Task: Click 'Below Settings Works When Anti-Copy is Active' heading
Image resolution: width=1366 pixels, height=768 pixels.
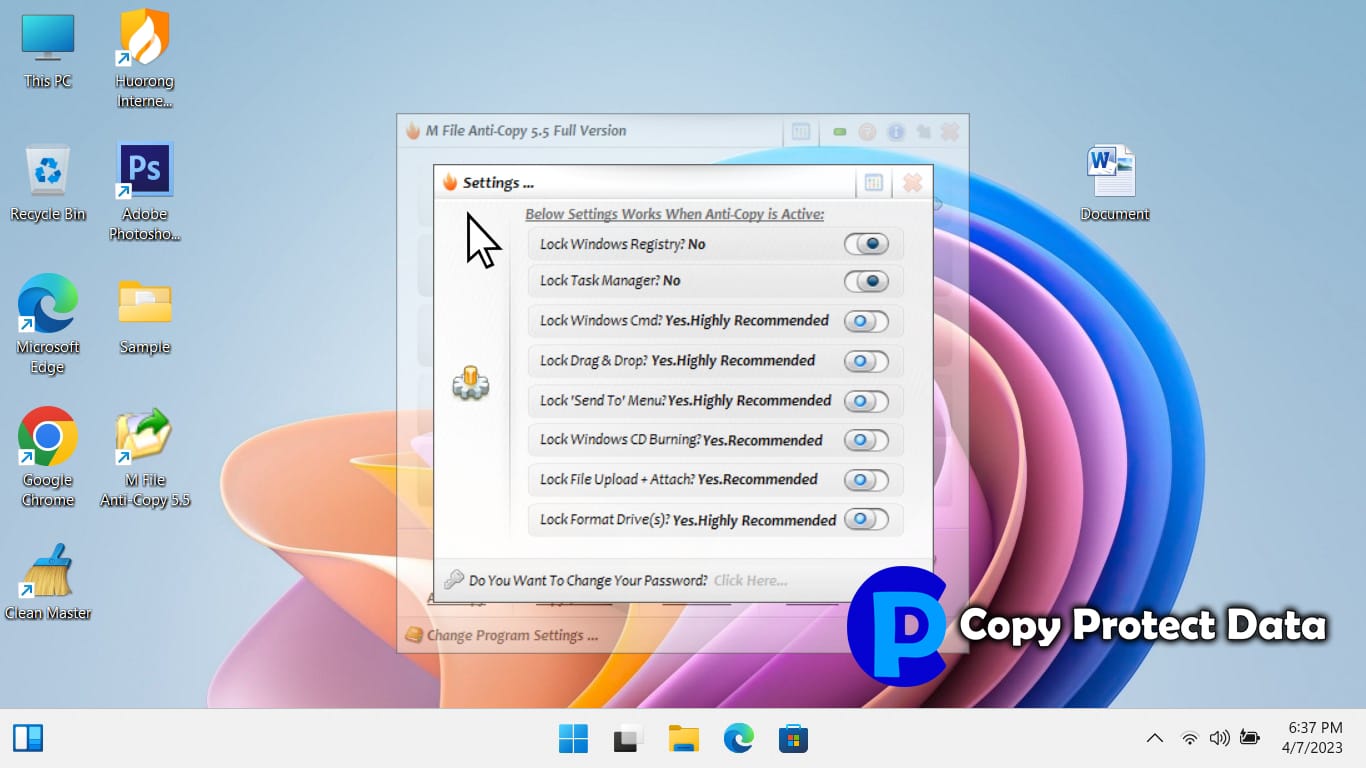Action: 674,214
